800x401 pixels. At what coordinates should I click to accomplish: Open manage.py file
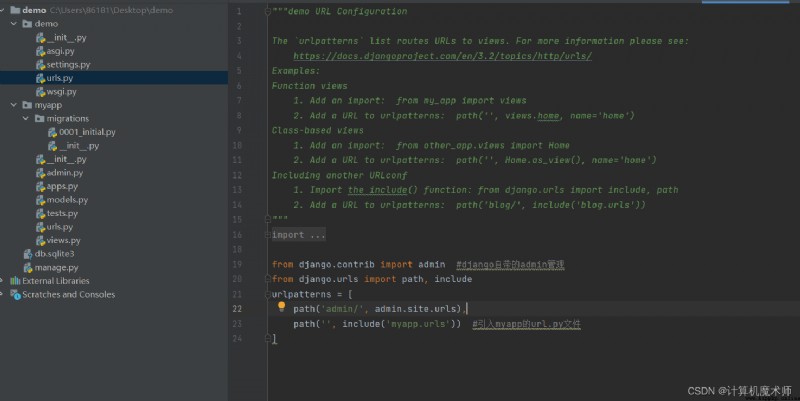click(x=56, y=267)
